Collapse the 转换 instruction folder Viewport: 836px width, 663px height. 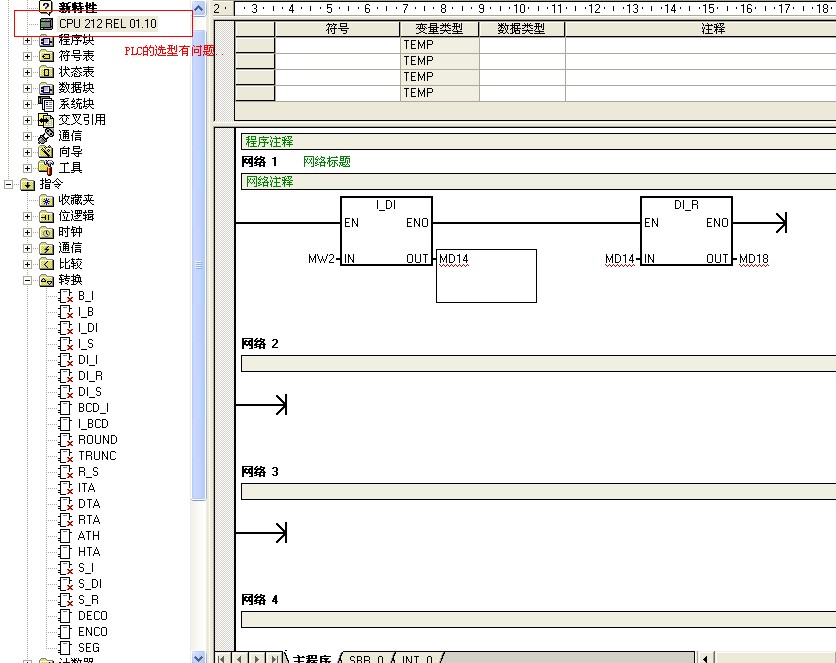[27, 280]
